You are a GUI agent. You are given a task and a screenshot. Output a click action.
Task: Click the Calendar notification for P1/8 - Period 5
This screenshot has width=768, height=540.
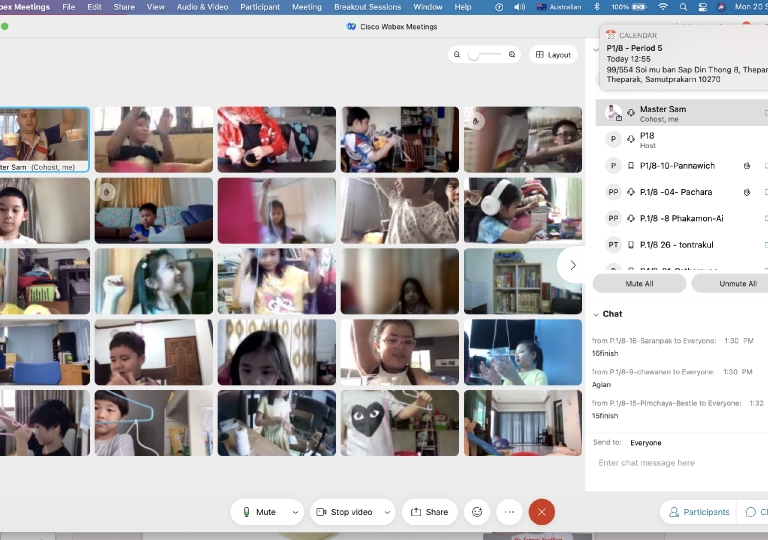(684, 58)
